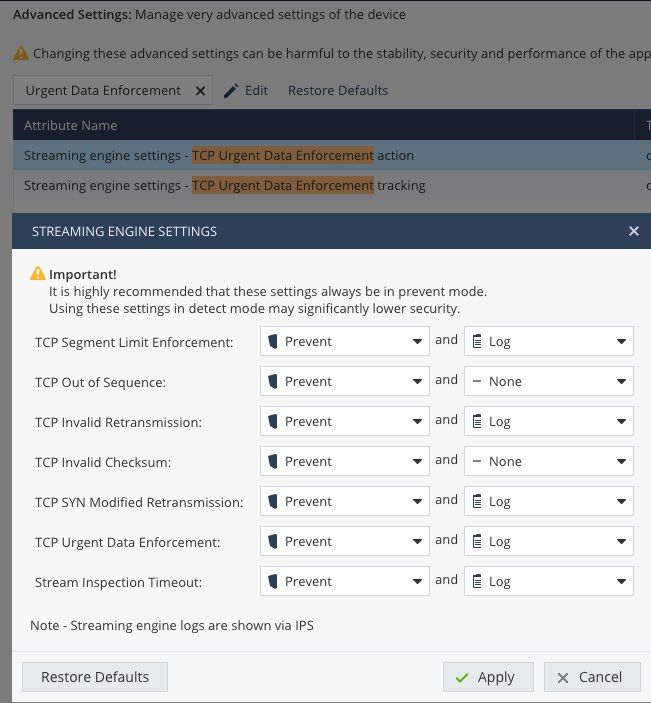Expand TCP Urgent Data Enforcement Log dropdown
This screenshot has height=703, width=651.
(549, 541)
